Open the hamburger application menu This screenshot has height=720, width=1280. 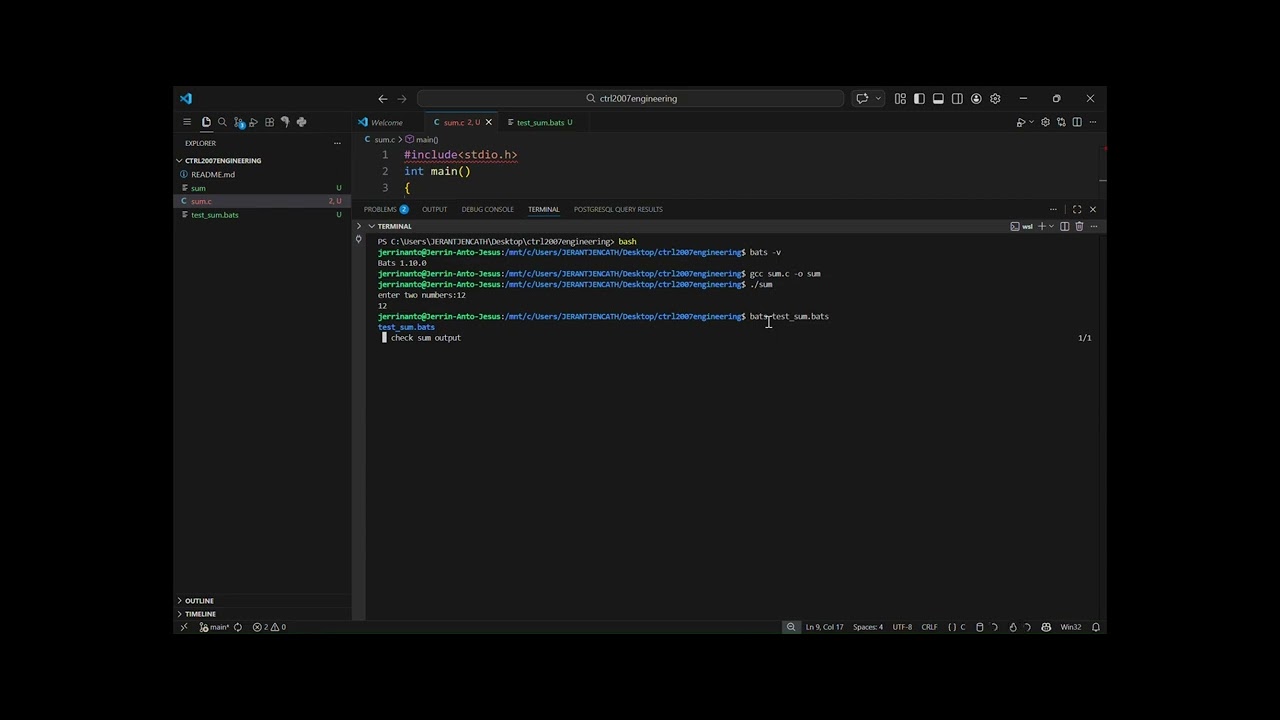pyautogui.click(x=187, y=122)
